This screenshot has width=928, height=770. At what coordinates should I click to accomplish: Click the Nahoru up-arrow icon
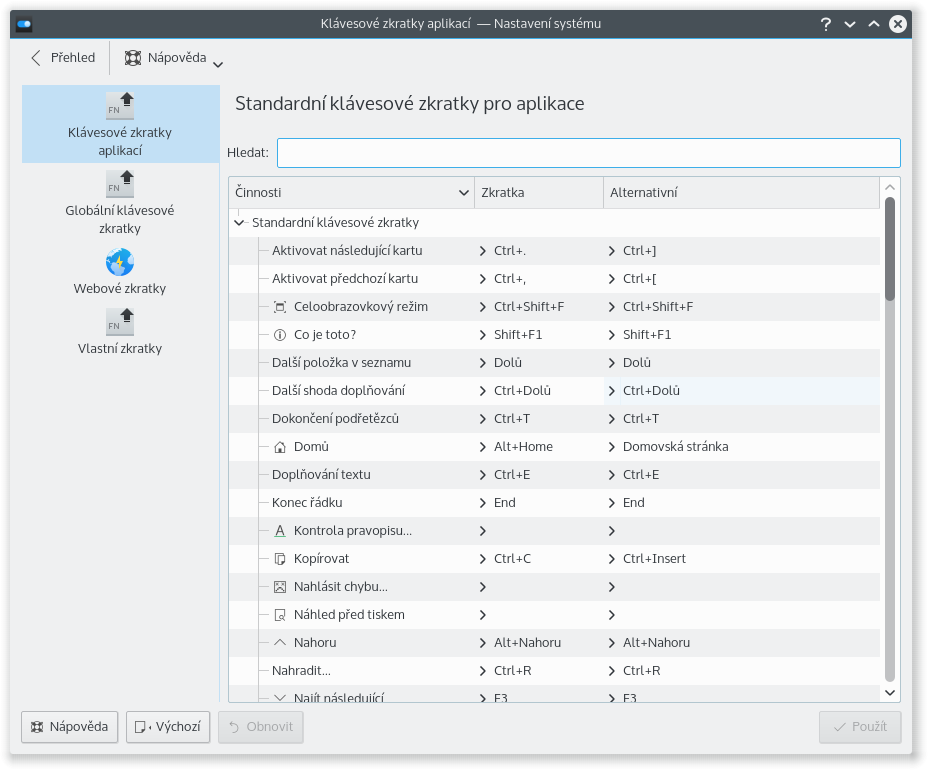coord(280,643)
